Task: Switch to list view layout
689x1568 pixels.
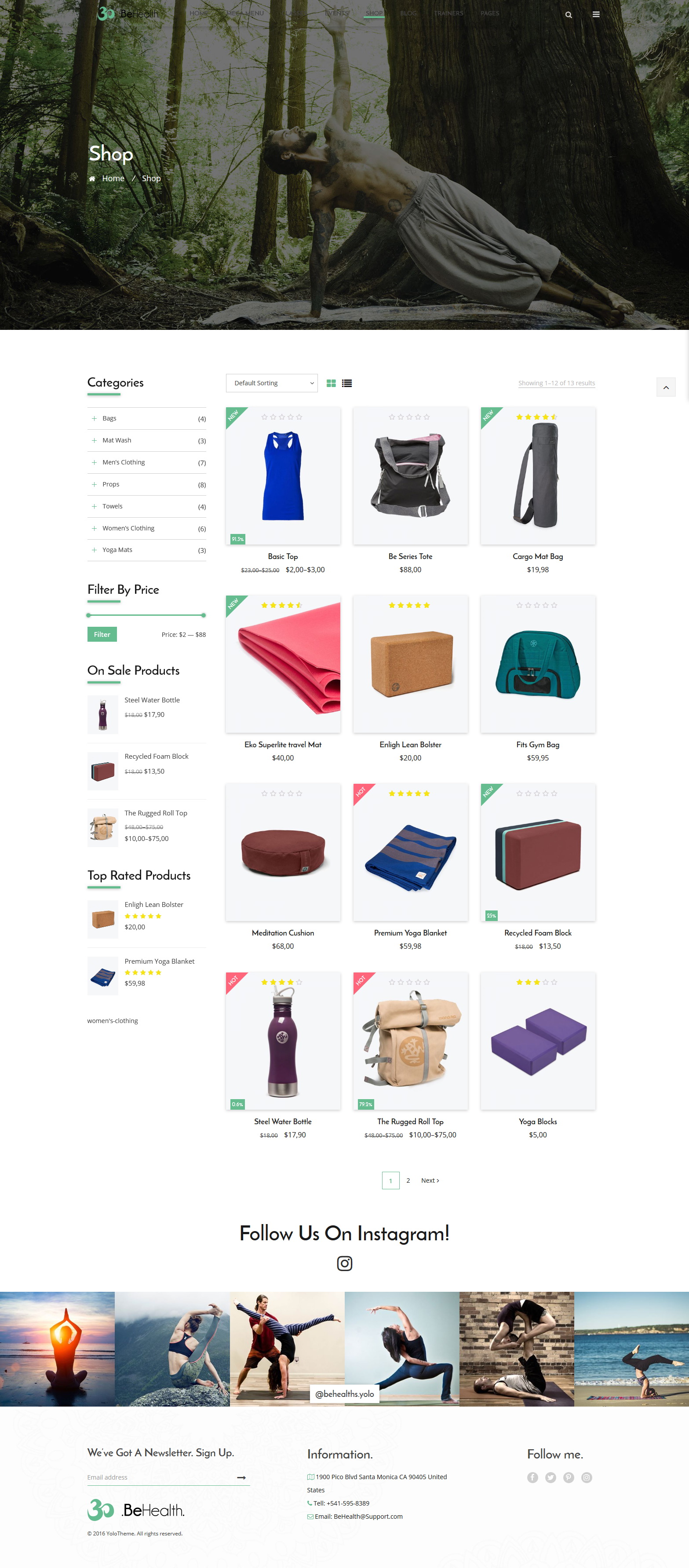Action: 347,384
